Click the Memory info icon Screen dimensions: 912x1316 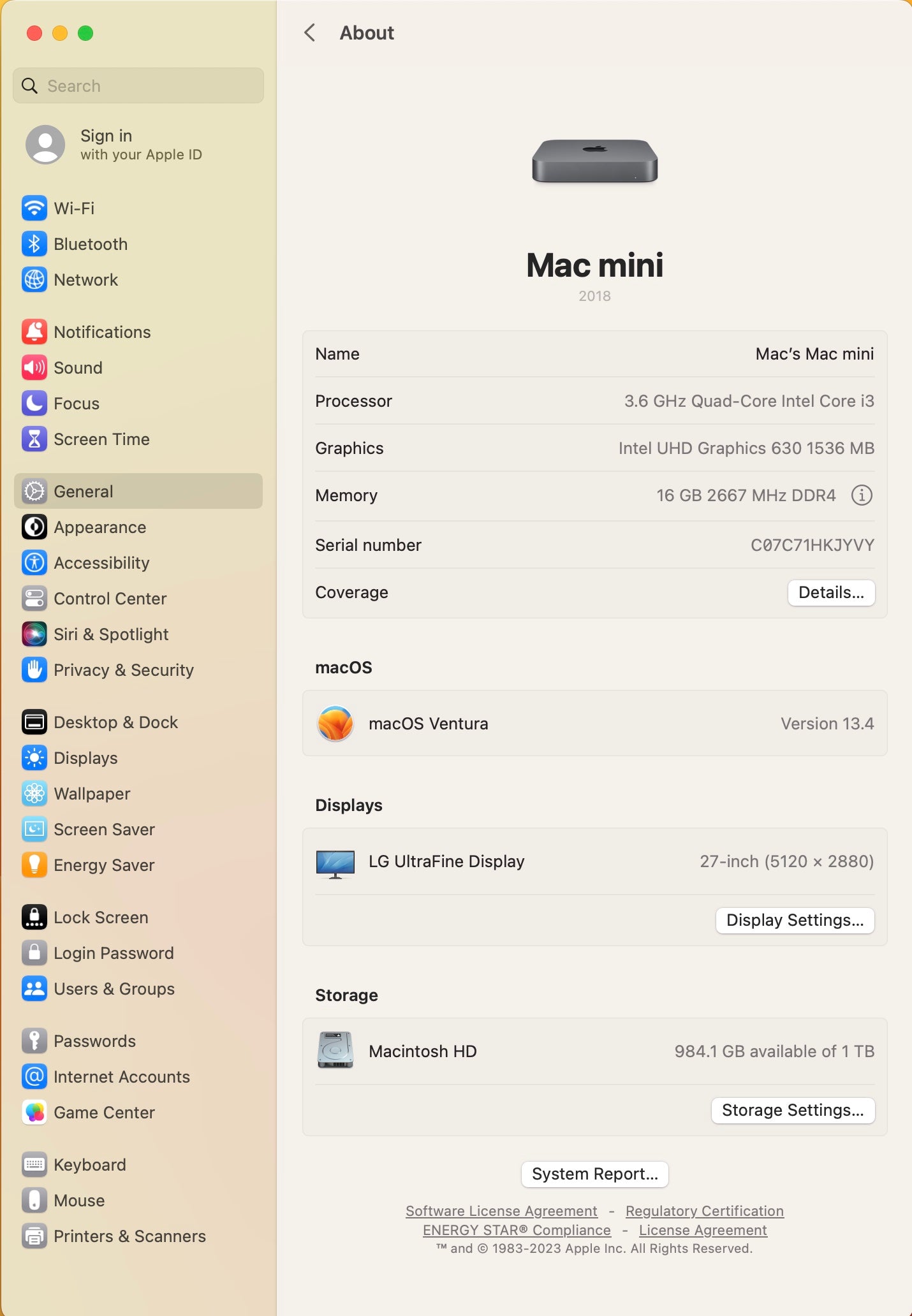click(x=862, y=495)
